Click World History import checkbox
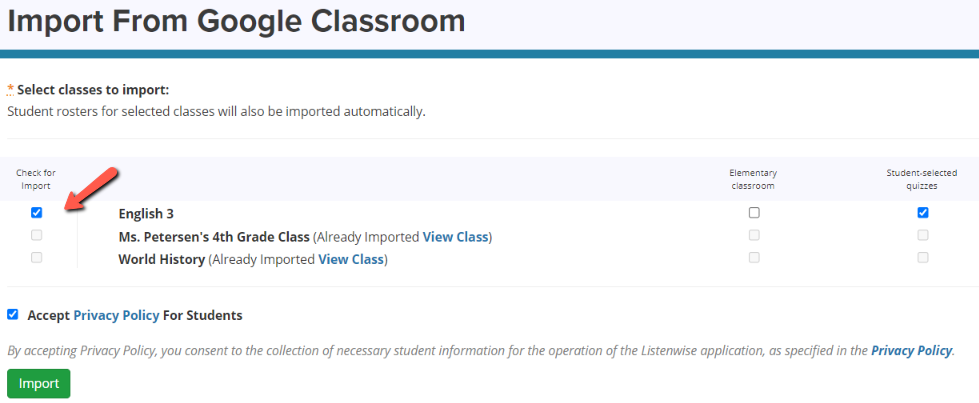Screen dimensions: 979x403 coord(36,257)
